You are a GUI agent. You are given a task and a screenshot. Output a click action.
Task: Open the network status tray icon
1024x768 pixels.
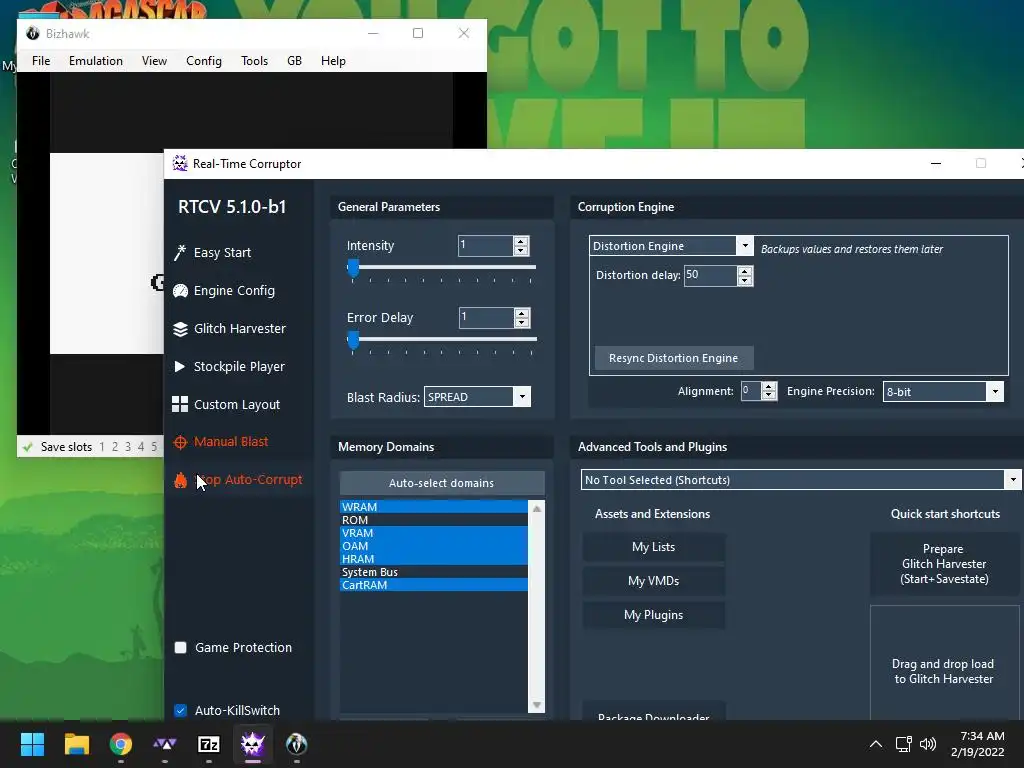(x=904, y=744)
